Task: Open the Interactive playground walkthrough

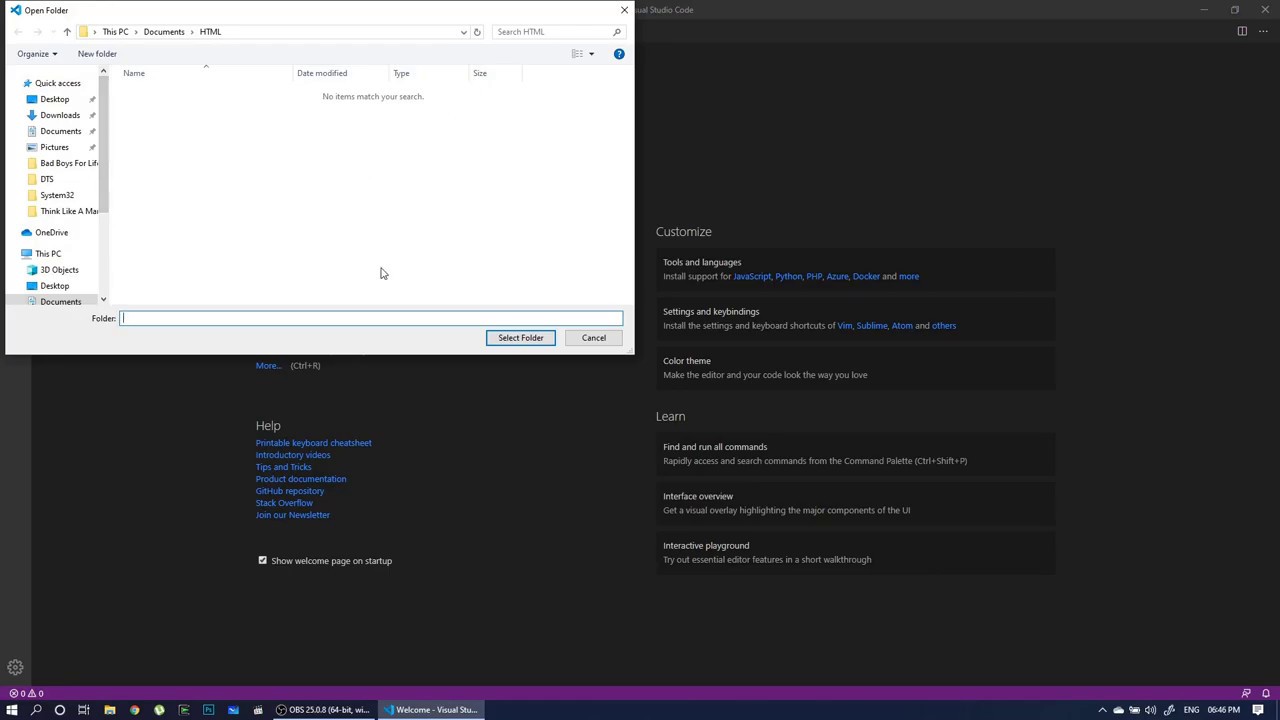Action: (855, 552)
